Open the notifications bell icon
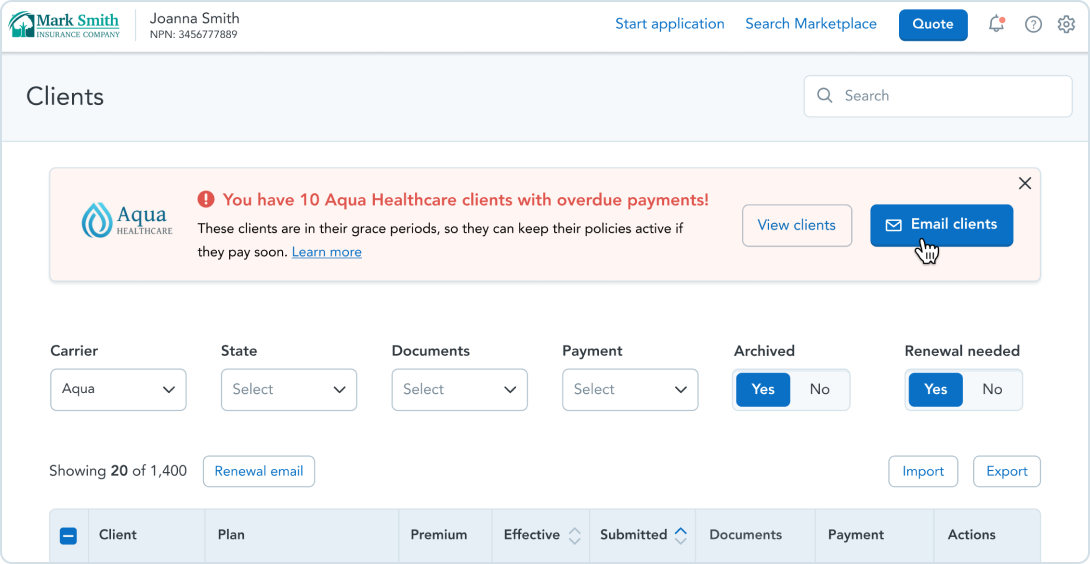 point(996,24)
